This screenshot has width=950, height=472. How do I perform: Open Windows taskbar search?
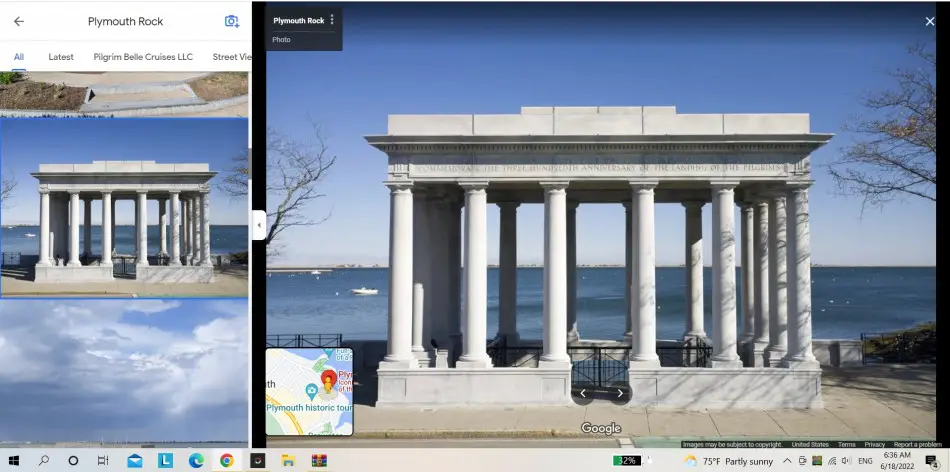44,460
